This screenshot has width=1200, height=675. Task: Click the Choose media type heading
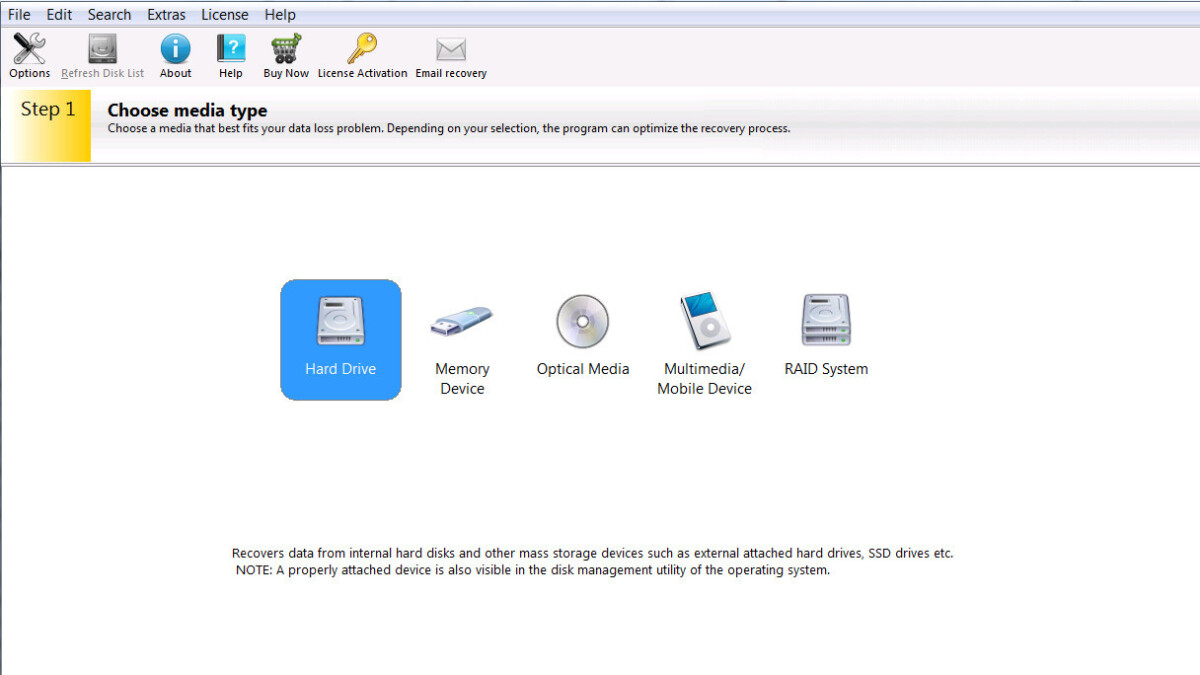point(187,110)
